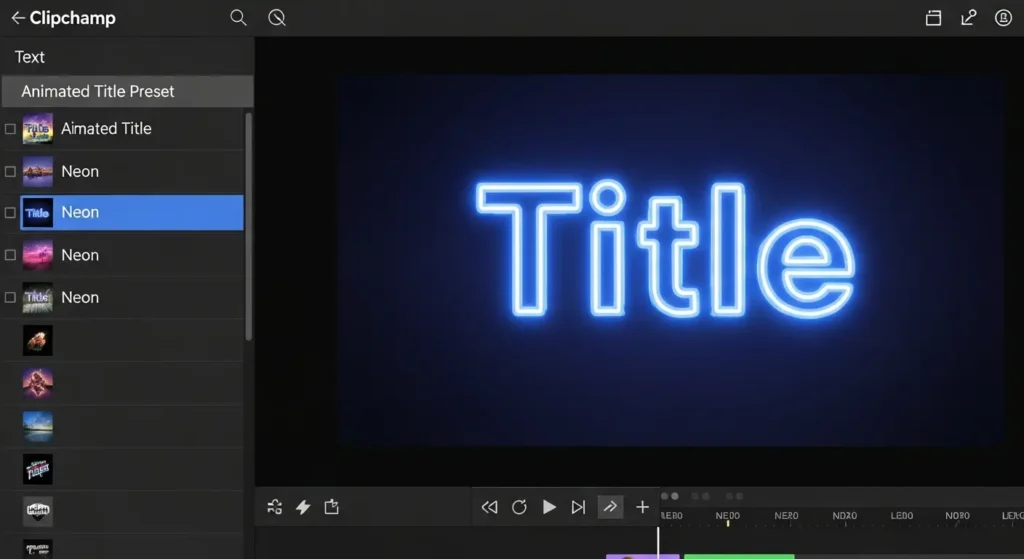This screenshot has width=1024, height=559.
Task: Open the Text panel heading
Action: point(30,57)
